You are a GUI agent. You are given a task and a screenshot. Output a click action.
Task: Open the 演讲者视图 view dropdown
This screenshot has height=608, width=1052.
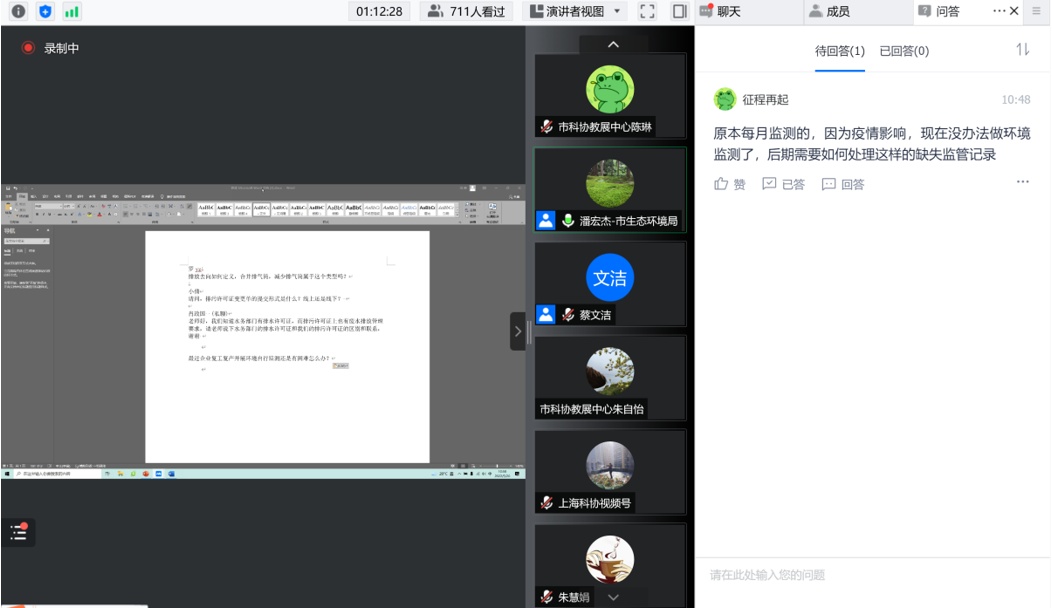point(576,12)
